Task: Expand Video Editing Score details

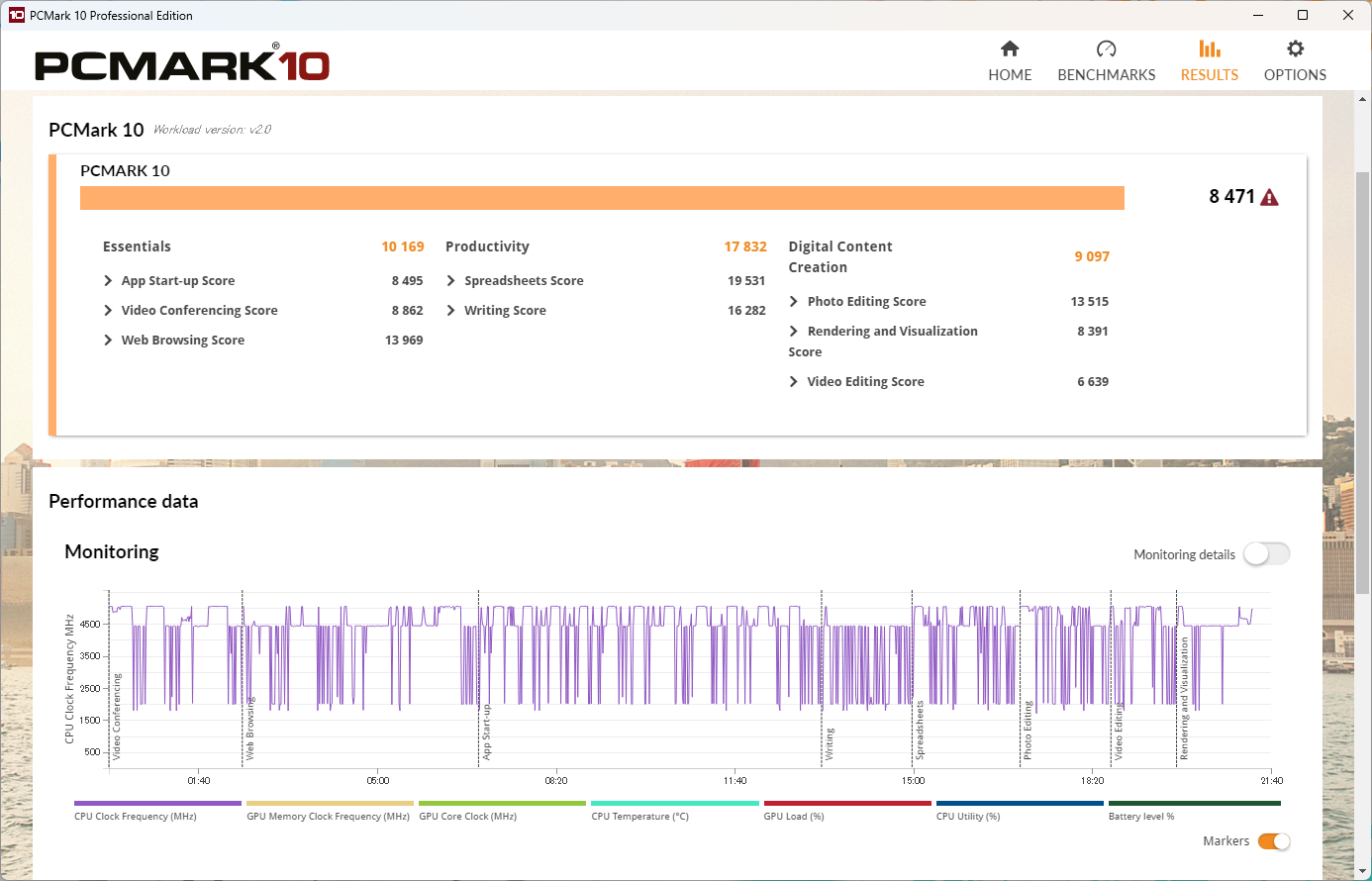Action: point(794,382)
